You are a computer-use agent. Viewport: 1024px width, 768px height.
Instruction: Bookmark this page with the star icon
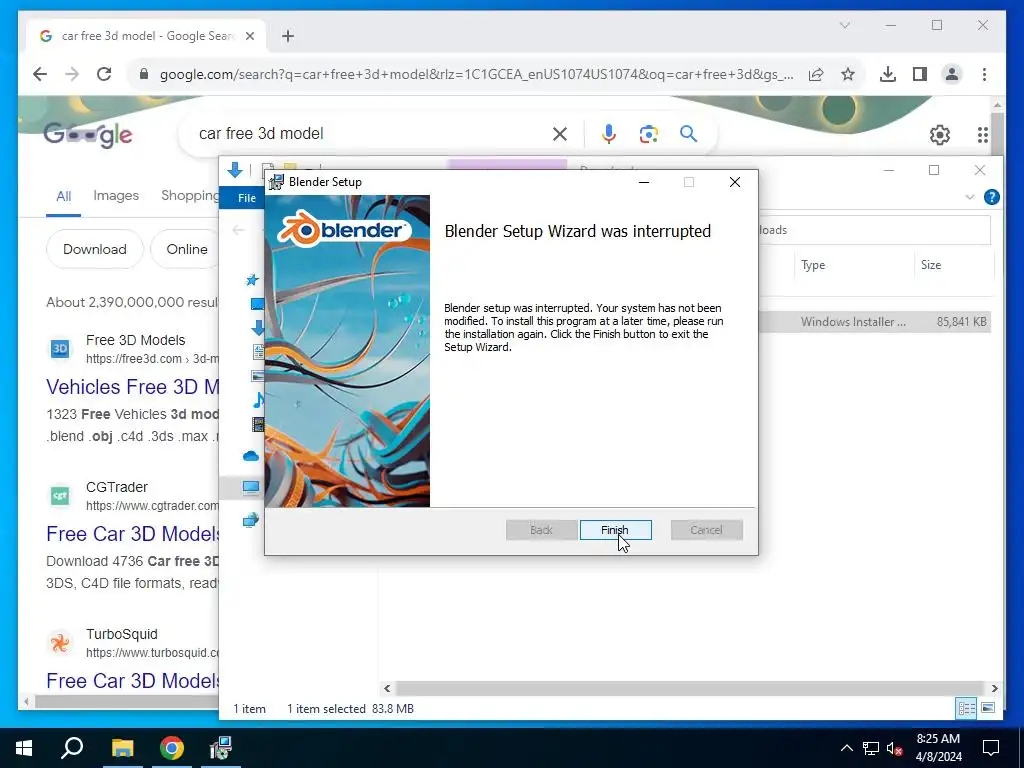[x=848, y=74]
